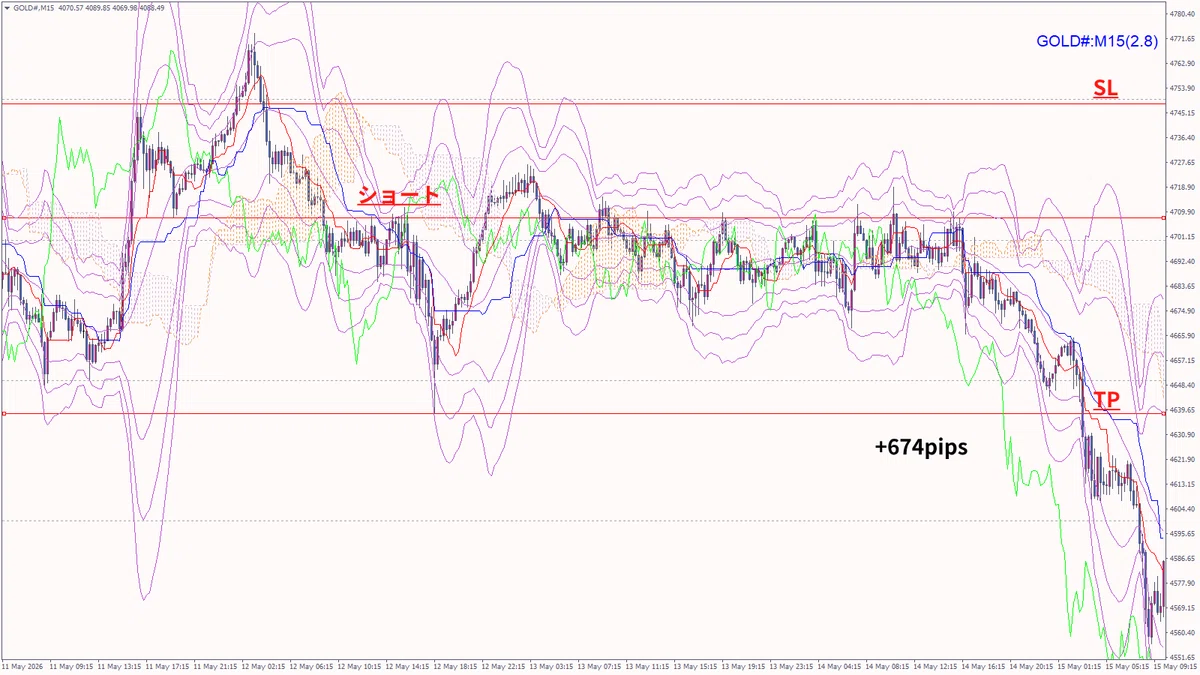Select the red short entry horizontal line
This screenshot has height=675, width=1200.
point(582,218)
